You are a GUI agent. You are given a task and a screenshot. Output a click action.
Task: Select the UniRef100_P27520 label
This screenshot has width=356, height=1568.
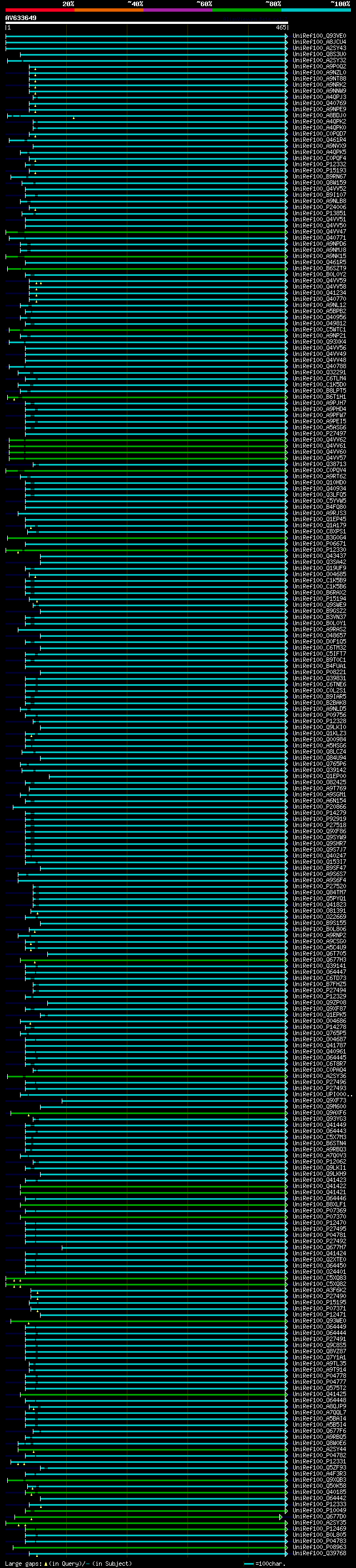click(319, 886)
